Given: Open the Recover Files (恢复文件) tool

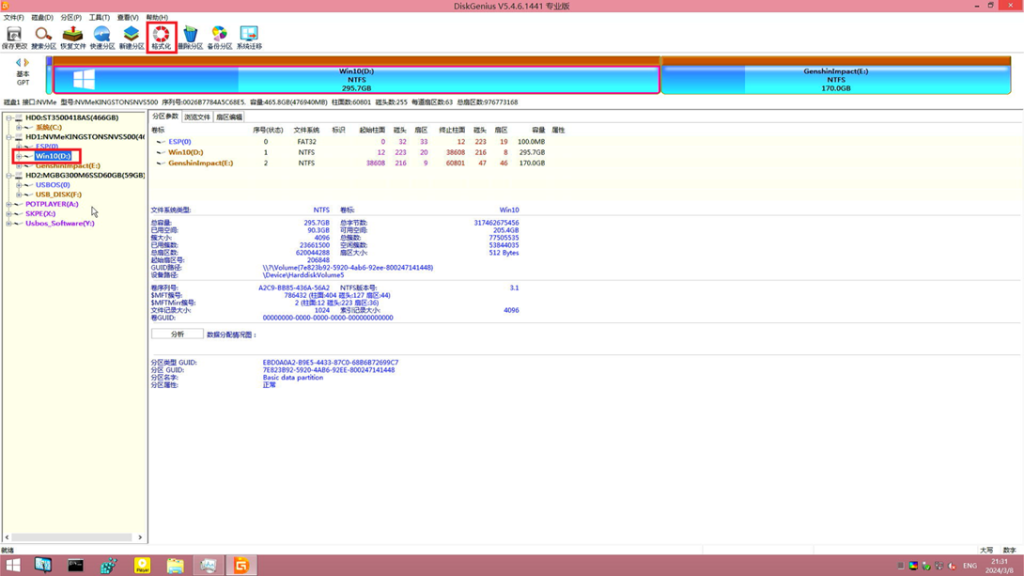Looking at the screenshot, I should point(72,36).
